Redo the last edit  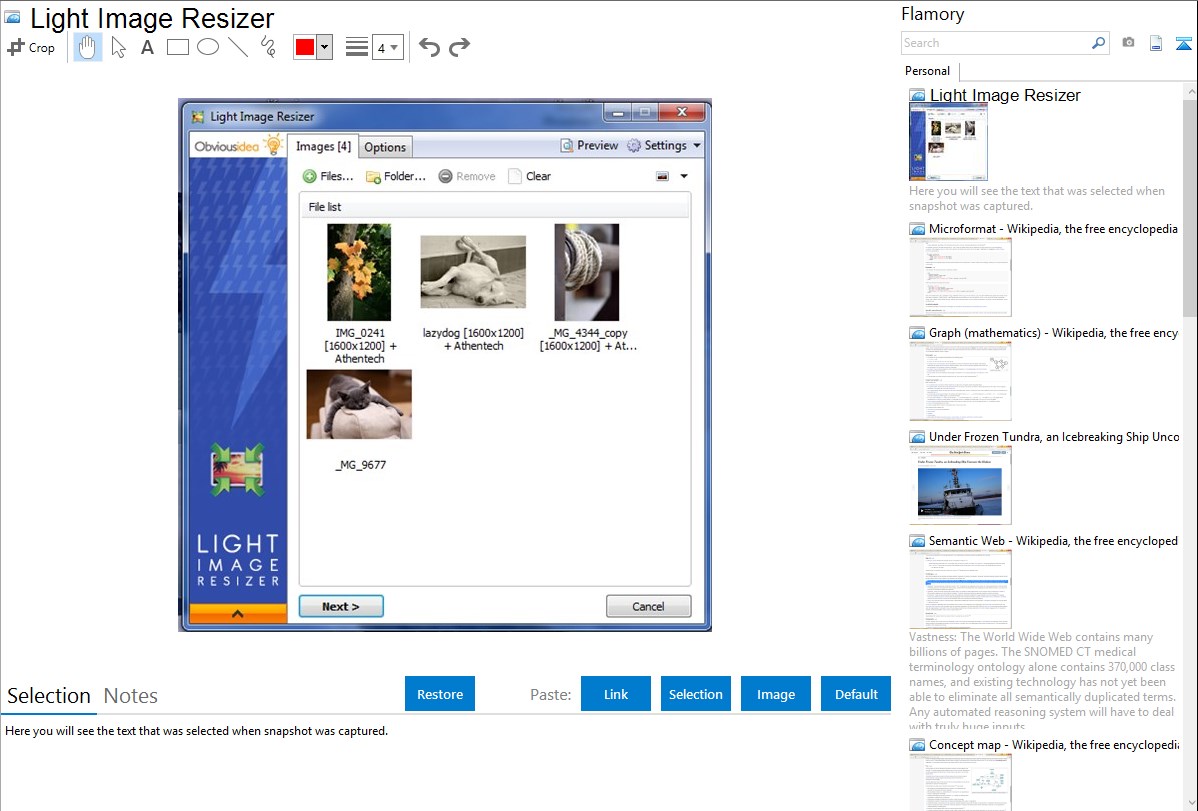(459, 47)
